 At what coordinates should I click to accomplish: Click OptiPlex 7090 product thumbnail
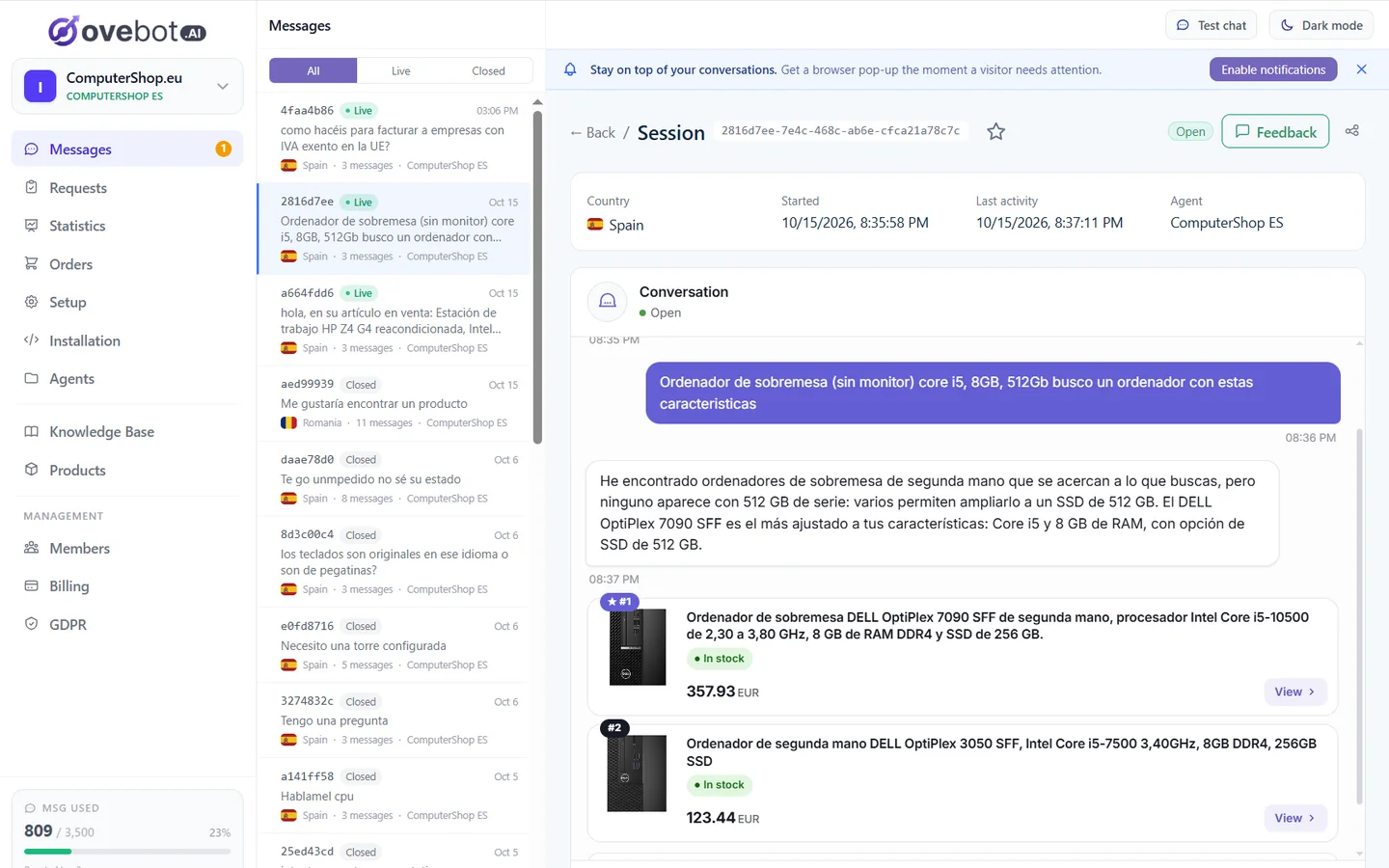pos(638,647)
